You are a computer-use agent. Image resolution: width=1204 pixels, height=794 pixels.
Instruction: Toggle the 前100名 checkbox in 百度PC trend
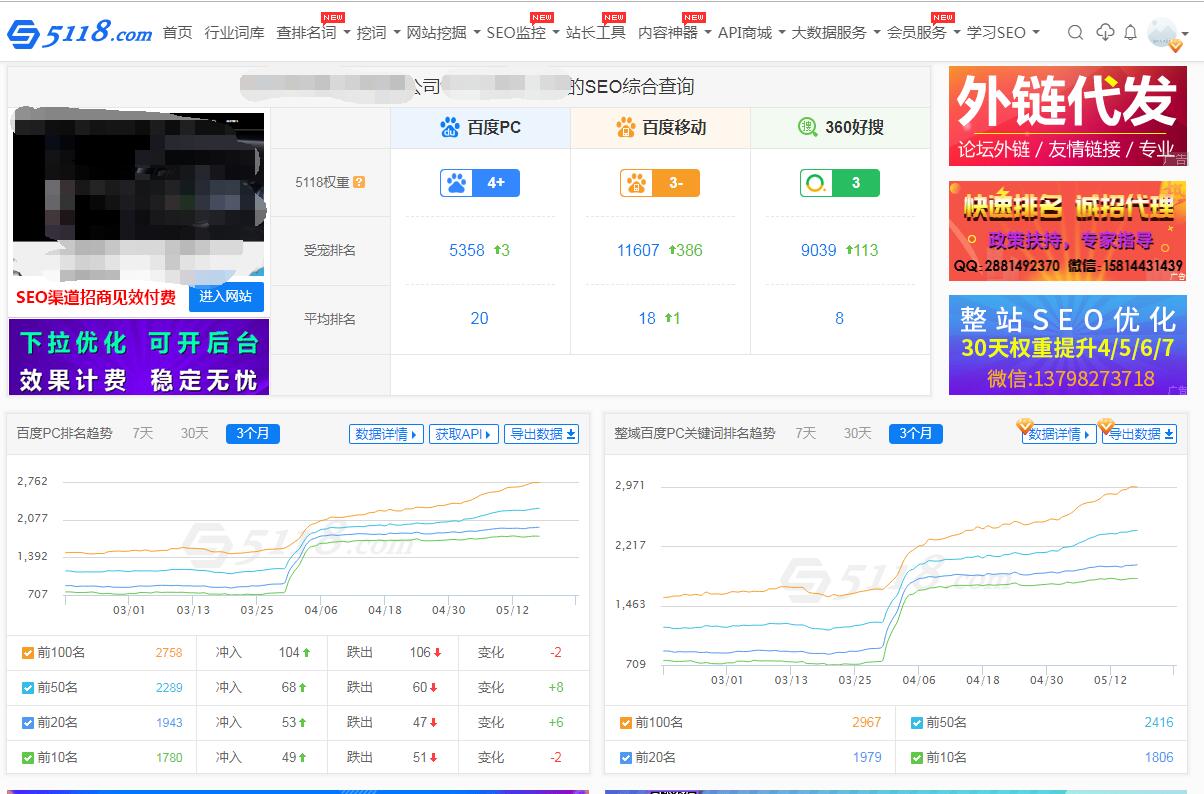point(28,653)
